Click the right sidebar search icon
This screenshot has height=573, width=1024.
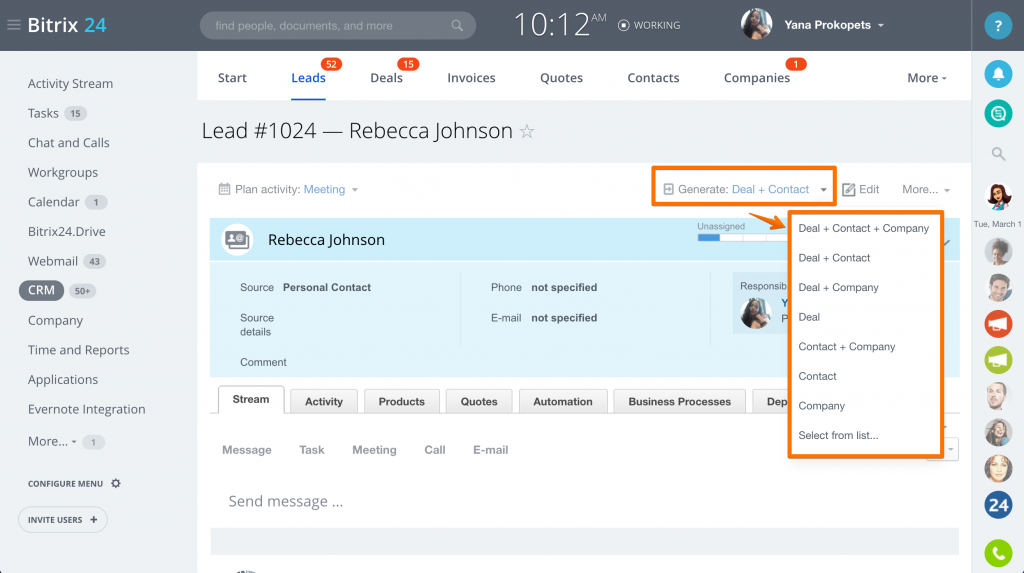[998, 154]
